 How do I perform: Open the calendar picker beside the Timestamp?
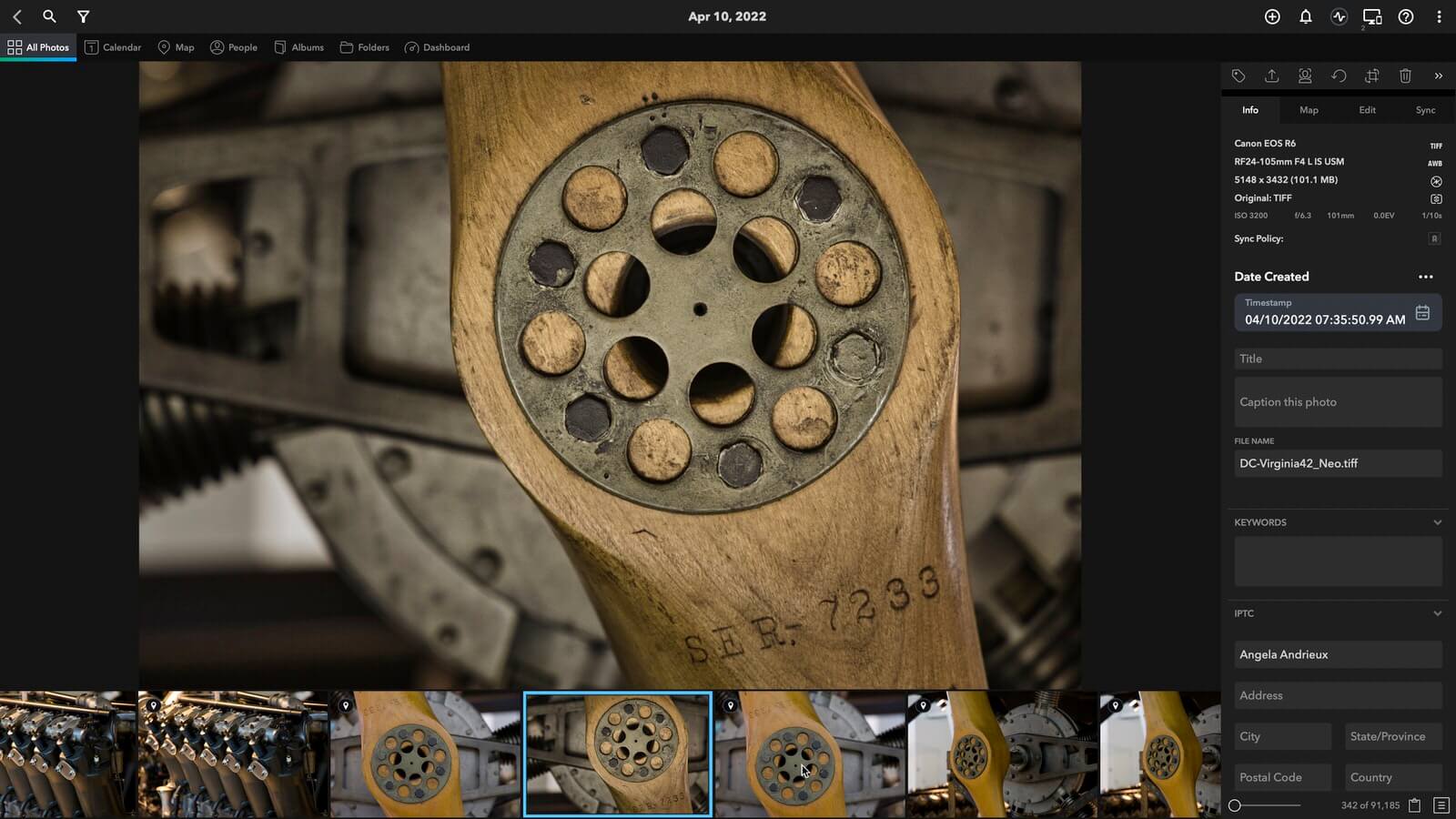(1422, 313)
